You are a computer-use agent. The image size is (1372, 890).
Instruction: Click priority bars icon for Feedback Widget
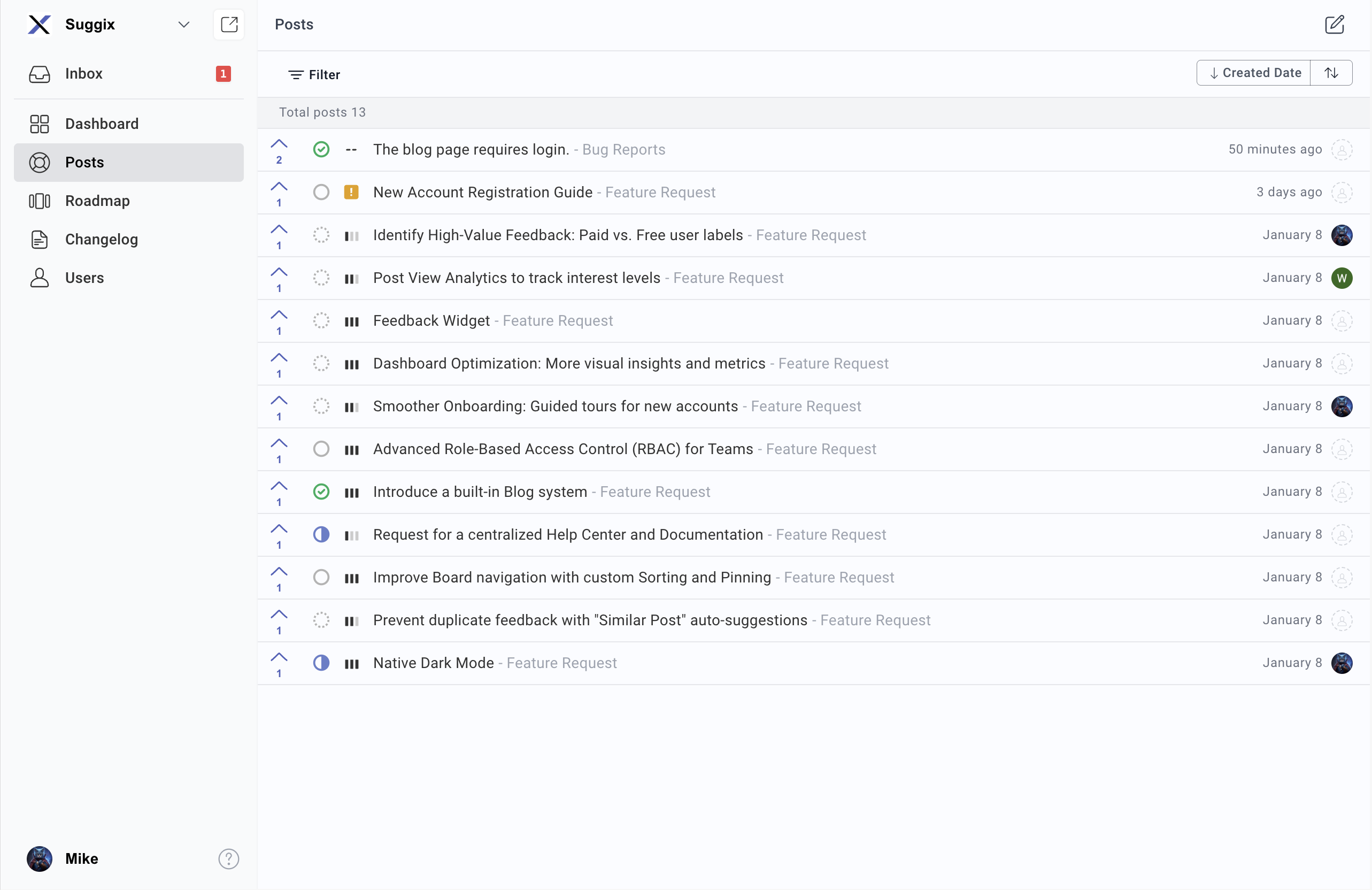click(351, 321)
